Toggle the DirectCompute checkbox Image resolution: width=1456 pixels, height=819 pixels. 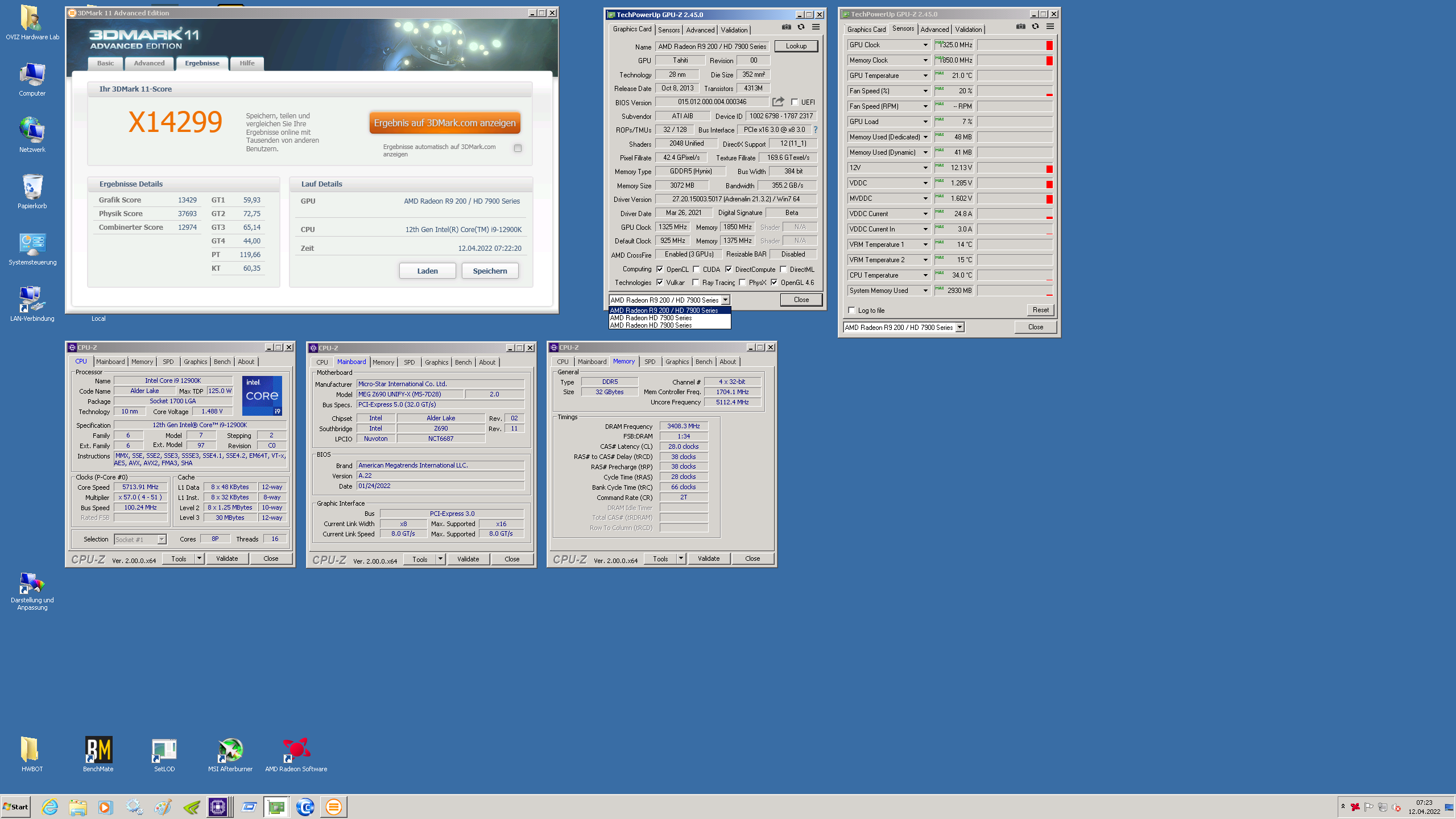[x=728, y=270]
